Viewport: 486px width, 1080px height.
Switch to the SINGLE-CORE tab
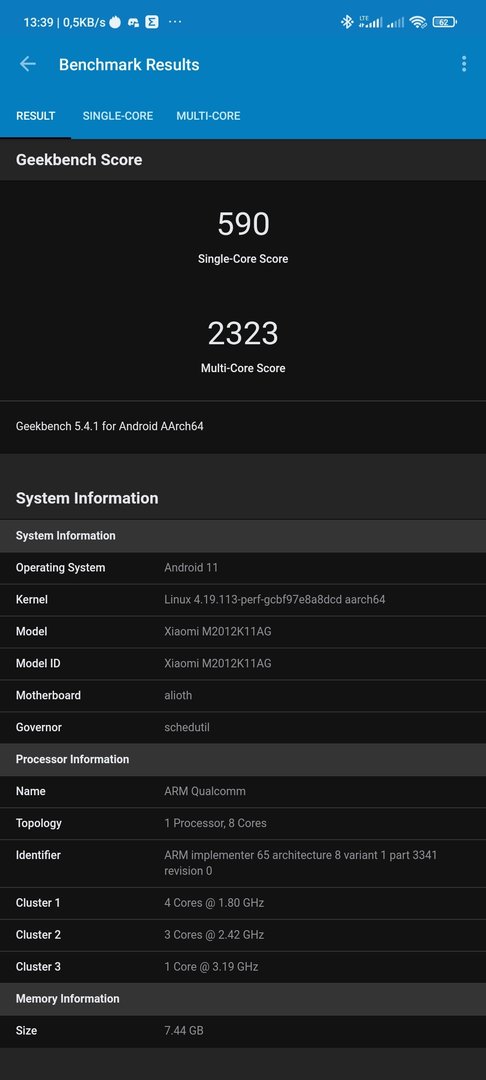click(118, 116)
